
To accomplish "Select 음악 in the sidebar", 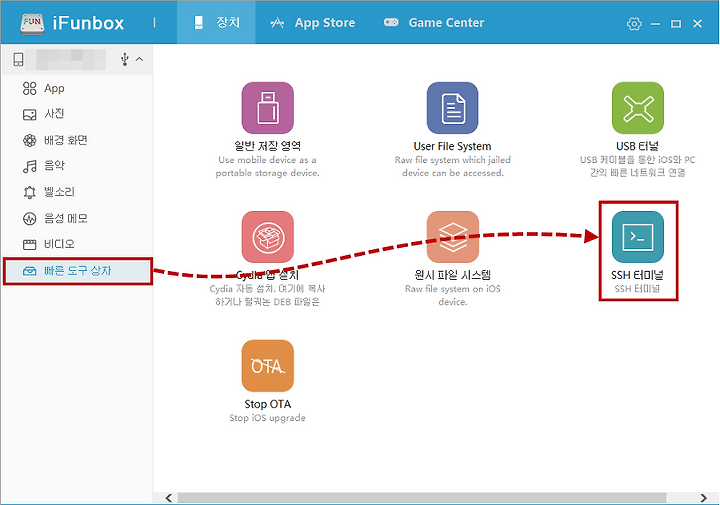I will pyautogui.click(x=77, y=166).
